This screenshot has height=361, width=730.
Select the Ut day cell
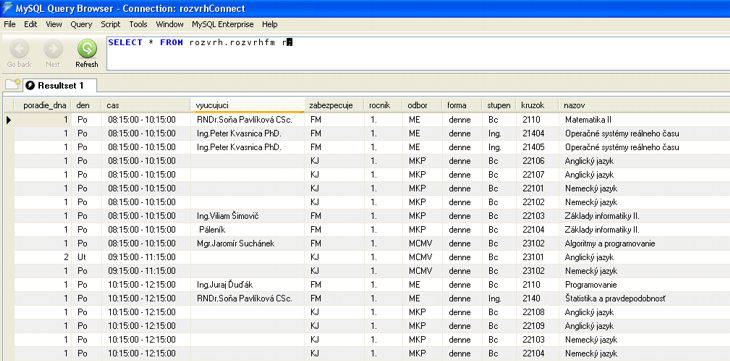(86, 257)
